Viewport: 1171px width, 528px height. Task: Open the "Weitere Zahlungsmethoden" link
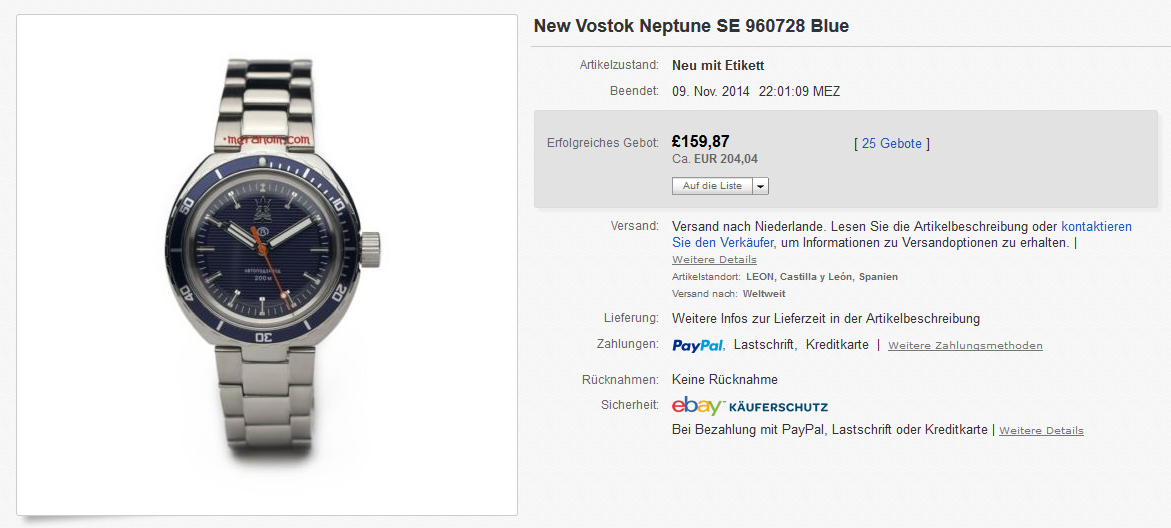click(x=965, y=346)
